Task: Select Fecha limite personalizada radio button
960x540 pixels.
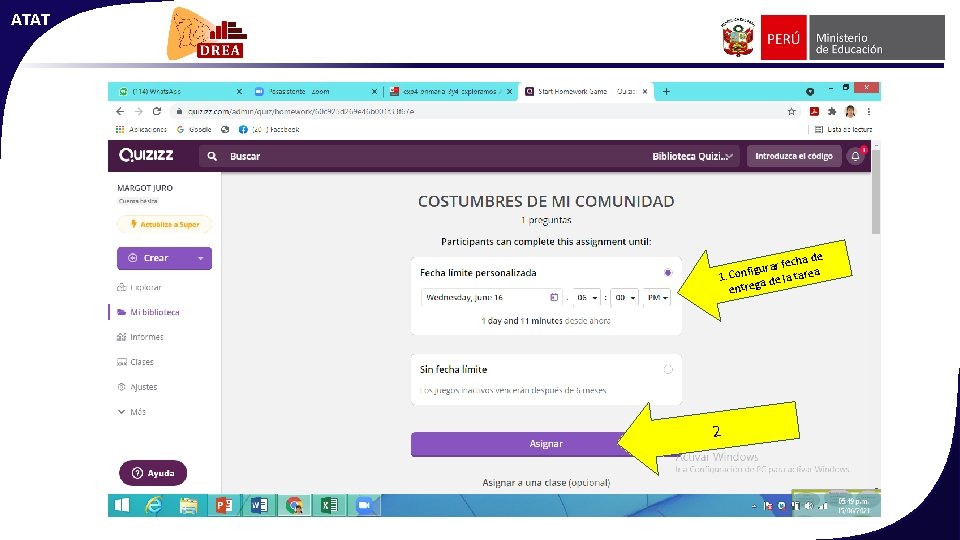Action: pyautogui.click(x=667, y=273)
